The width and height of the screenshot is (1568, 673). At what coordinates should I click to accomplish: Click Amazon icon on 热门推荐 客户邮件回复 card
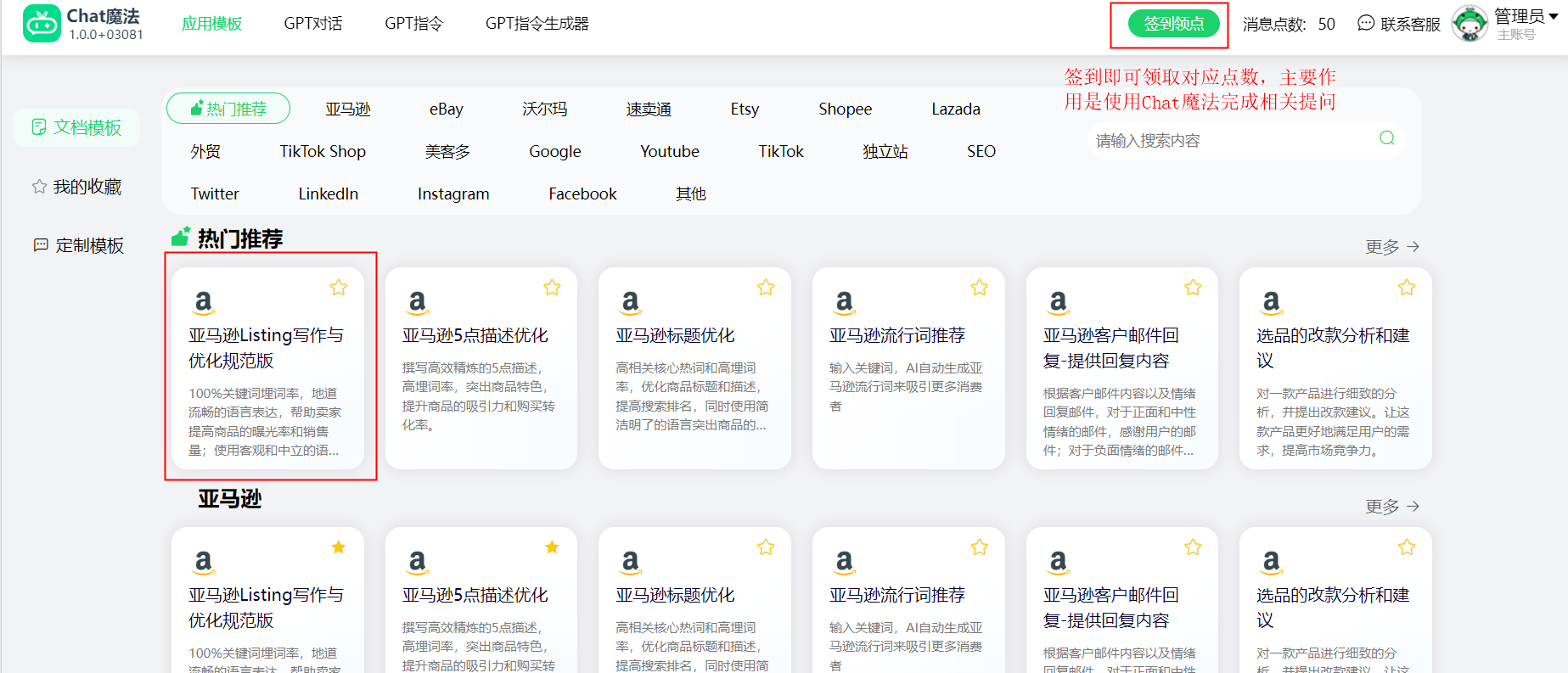(1058, 302)
